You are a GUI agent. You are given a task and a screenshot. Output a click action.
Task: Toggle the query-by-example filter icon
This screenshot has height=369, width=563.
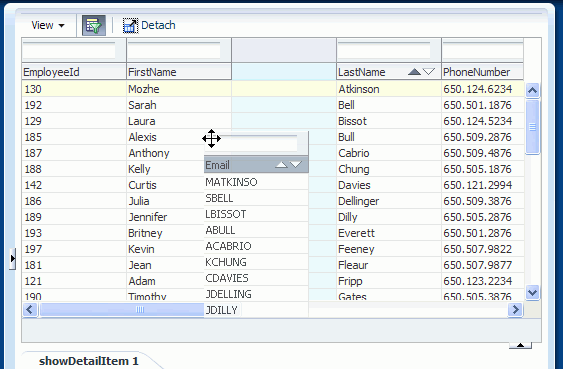coord(94,25)
